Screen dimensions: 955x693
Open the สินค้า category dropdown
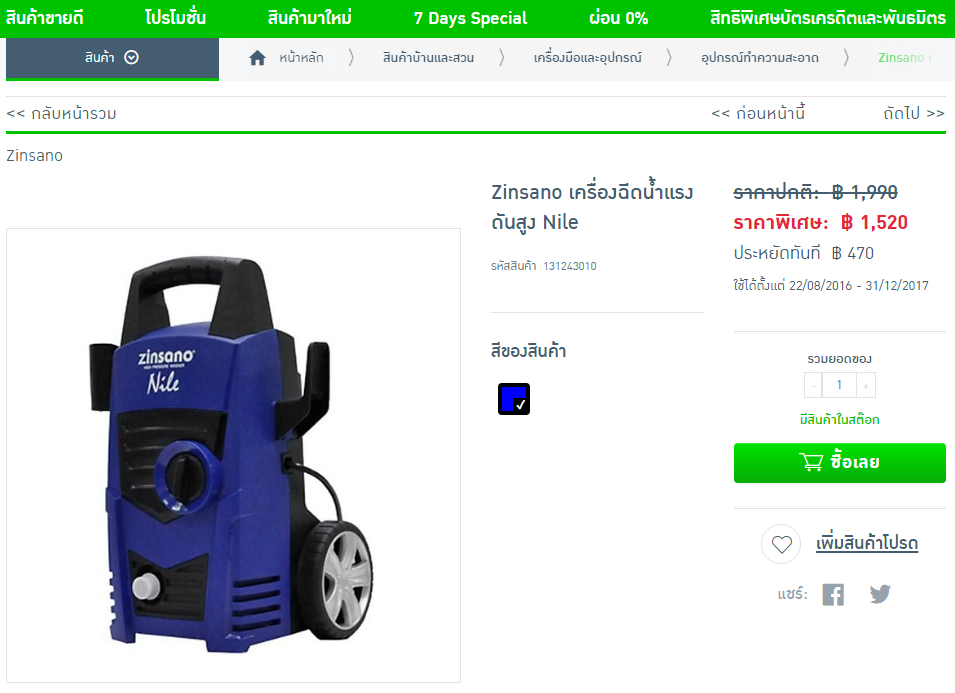click(112, 58)
